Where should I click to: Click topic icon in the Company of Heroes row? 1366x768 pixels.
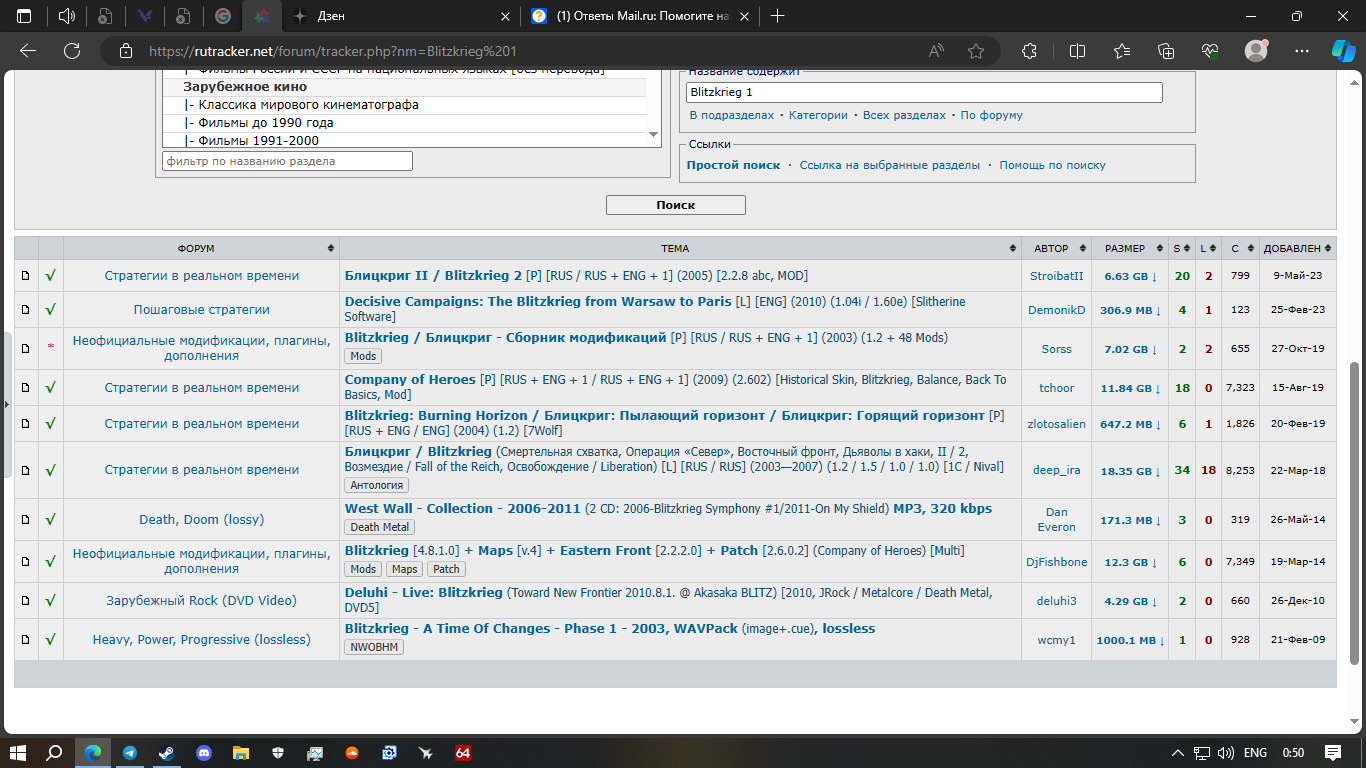(26, 387)
